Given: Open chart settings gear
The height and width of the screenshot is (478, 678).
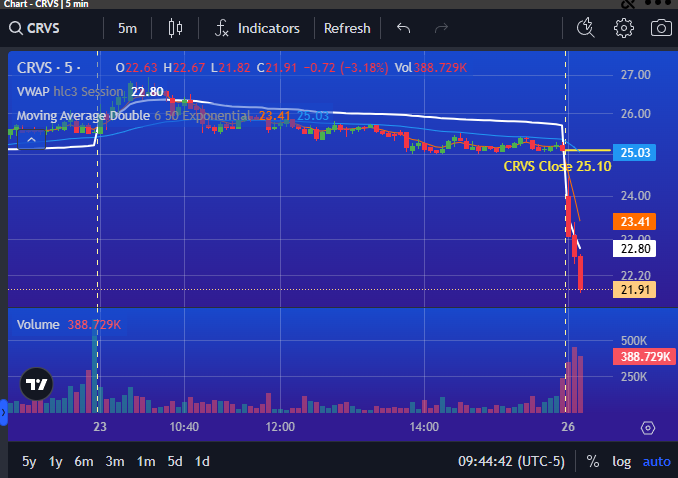Looking at the screenshot, I should click(624, 29).
